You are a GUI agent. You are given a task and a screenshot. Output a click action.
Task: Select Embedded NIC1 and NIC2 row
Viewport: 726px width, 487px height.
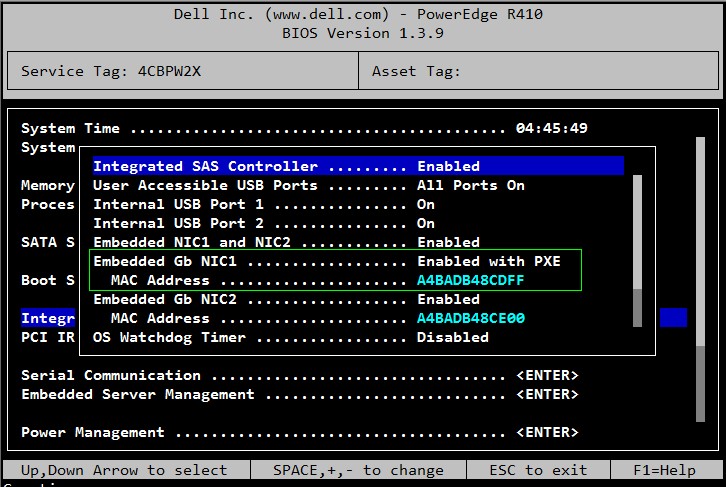click(x=287, y=242)
